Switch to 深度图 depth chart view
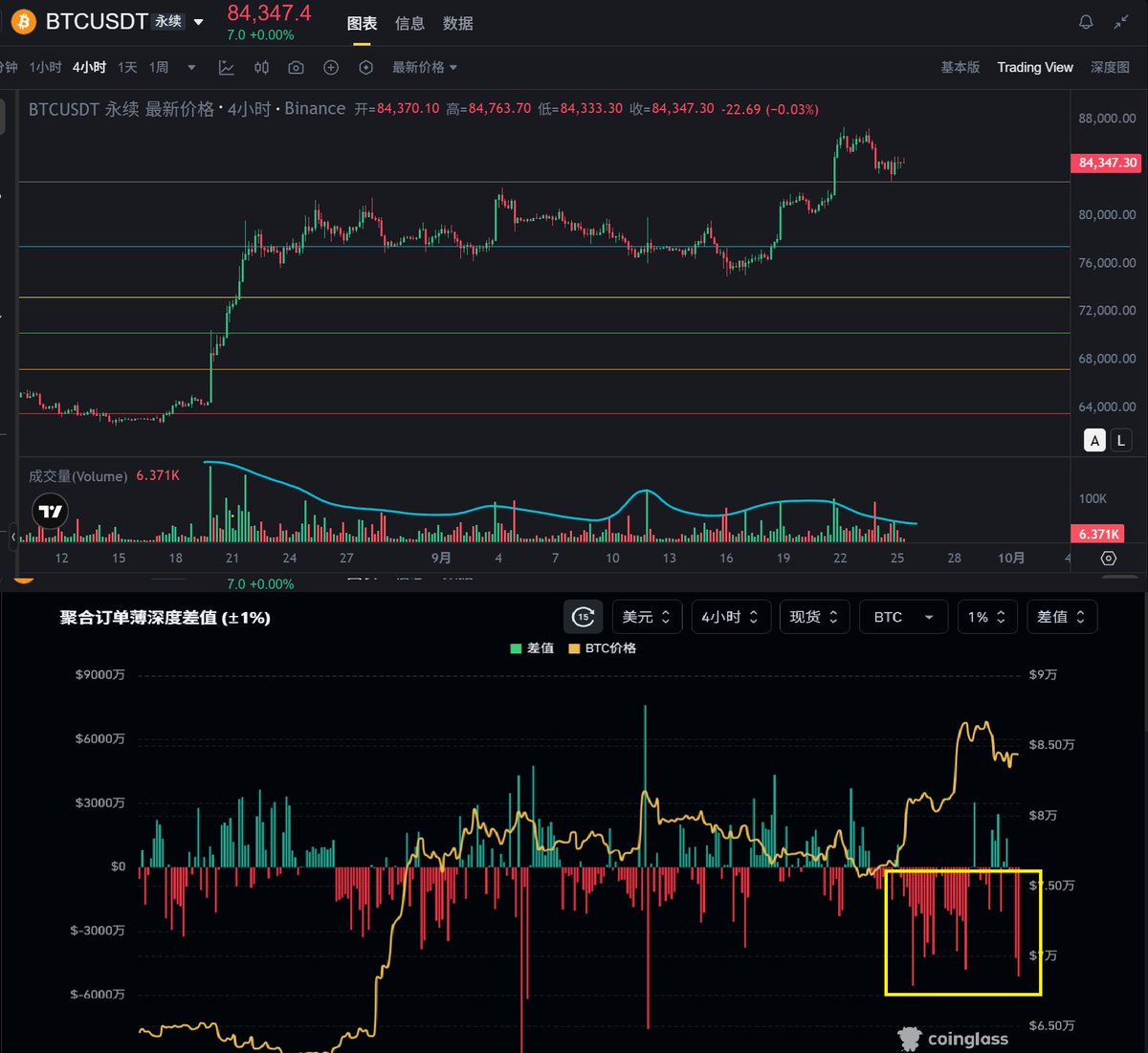This screenshot has height=1053, width=1148. (1111, 68)
